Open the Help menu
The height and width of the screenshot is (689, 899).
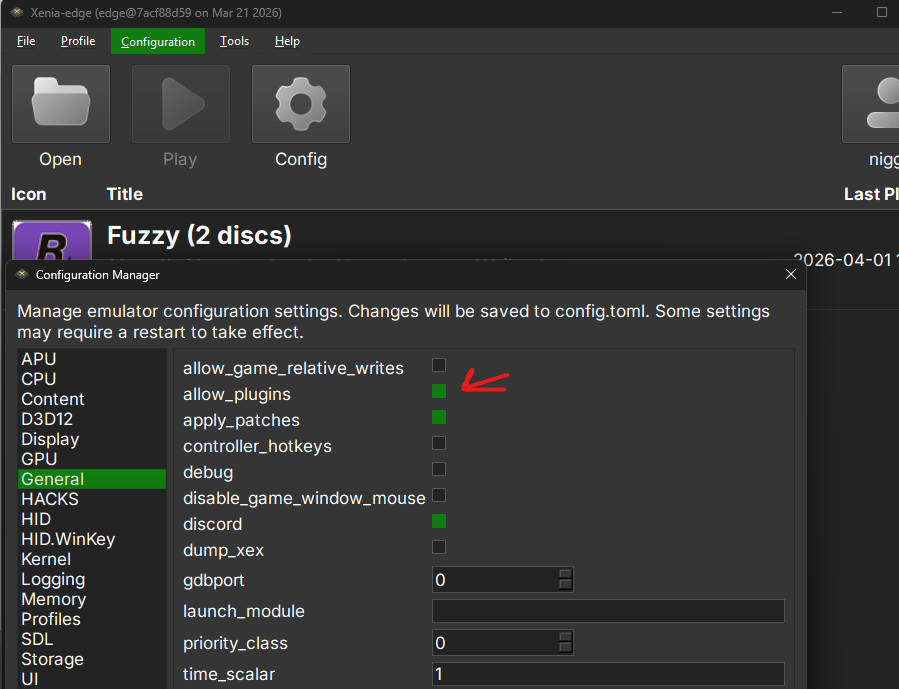(x=287, y=41)
